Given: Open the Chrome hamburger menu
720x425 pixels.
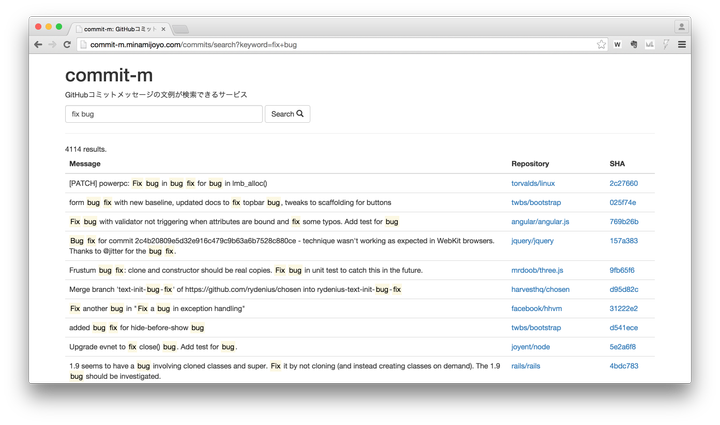Looking at the screenshot, I should point(682,45).
